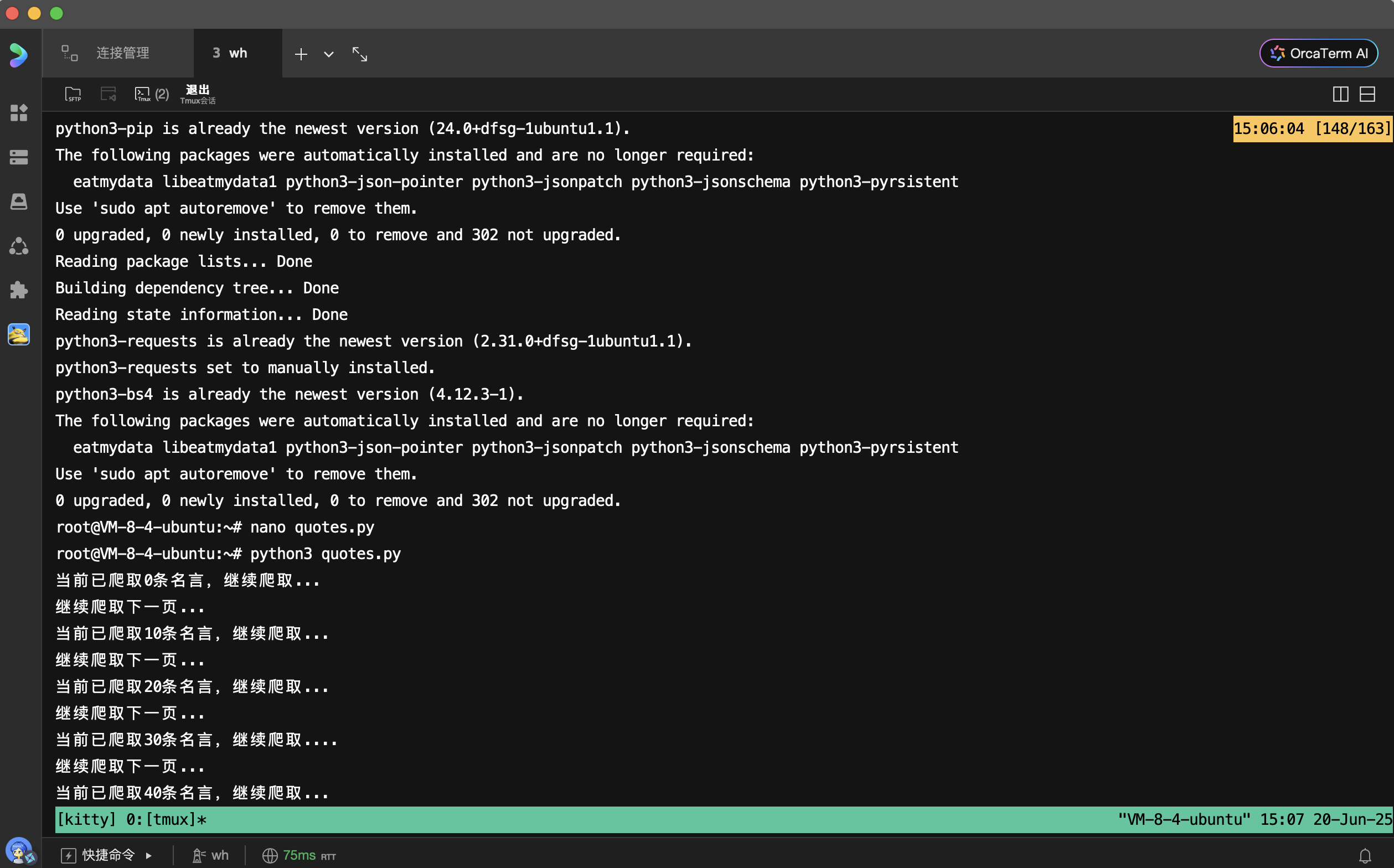This screenshot has height=868, width=1394.
Task: Click the 75ms RTT latency indicator
Action: pos(299,855)
